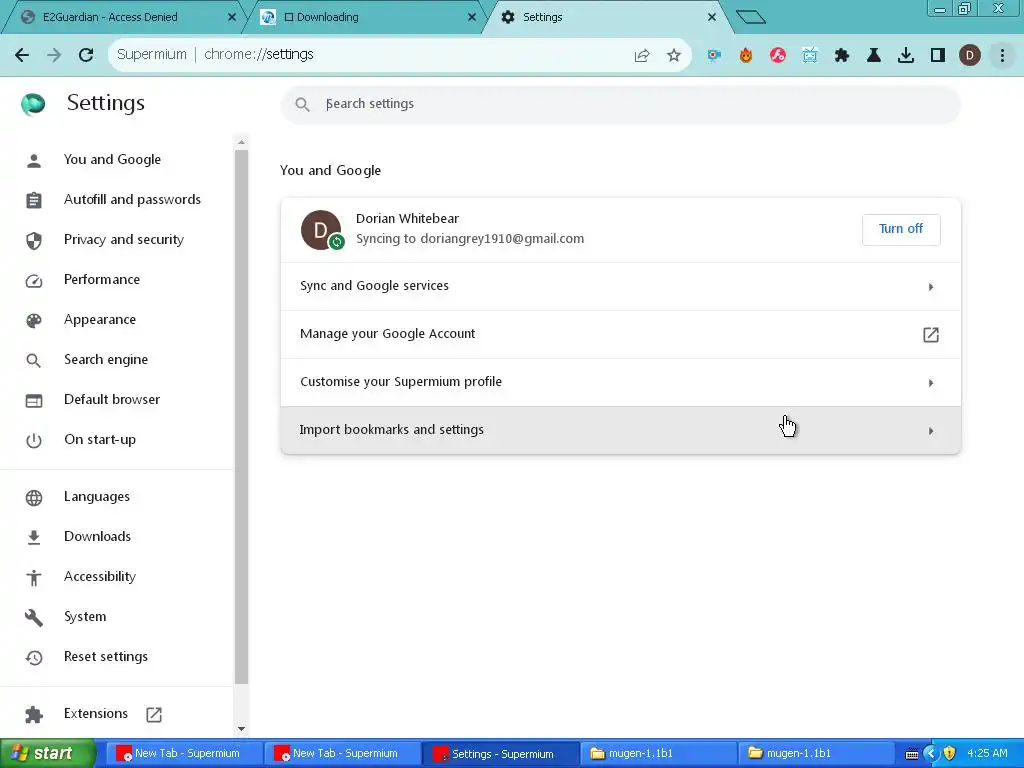Expand Customise your Supermium profile row

(620, 383)
